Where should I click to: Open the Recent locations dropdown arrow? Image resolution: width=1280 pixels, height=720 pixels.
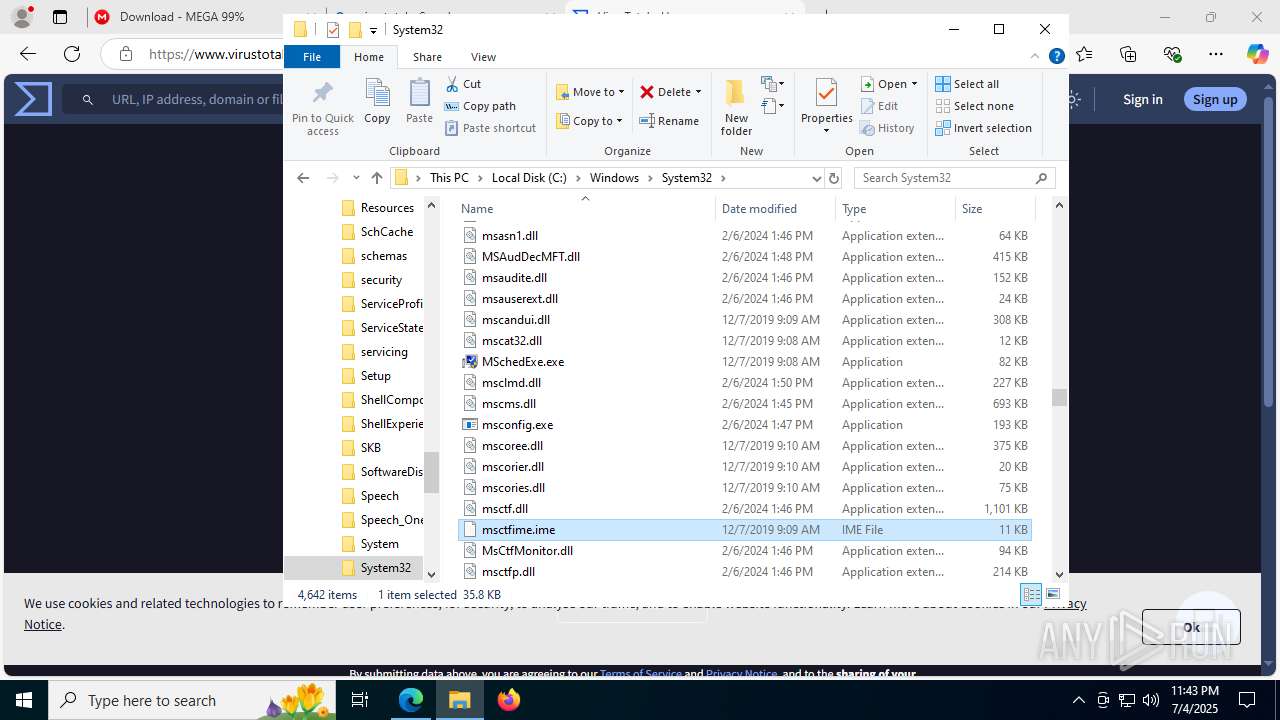pos(356,178)
